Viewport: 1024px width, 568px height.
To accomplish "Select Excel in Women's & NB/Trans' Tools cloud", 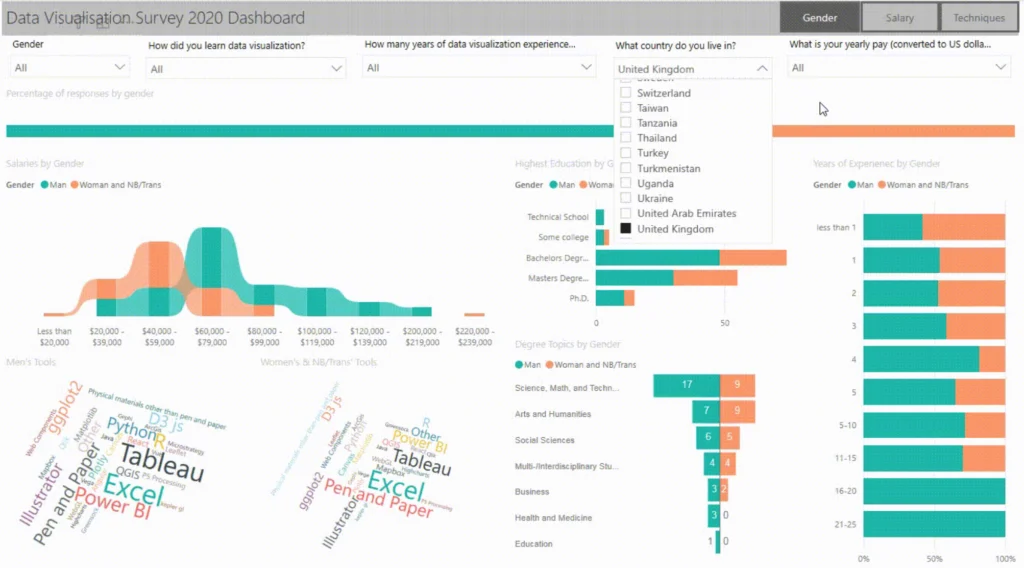I will point(392,485).
